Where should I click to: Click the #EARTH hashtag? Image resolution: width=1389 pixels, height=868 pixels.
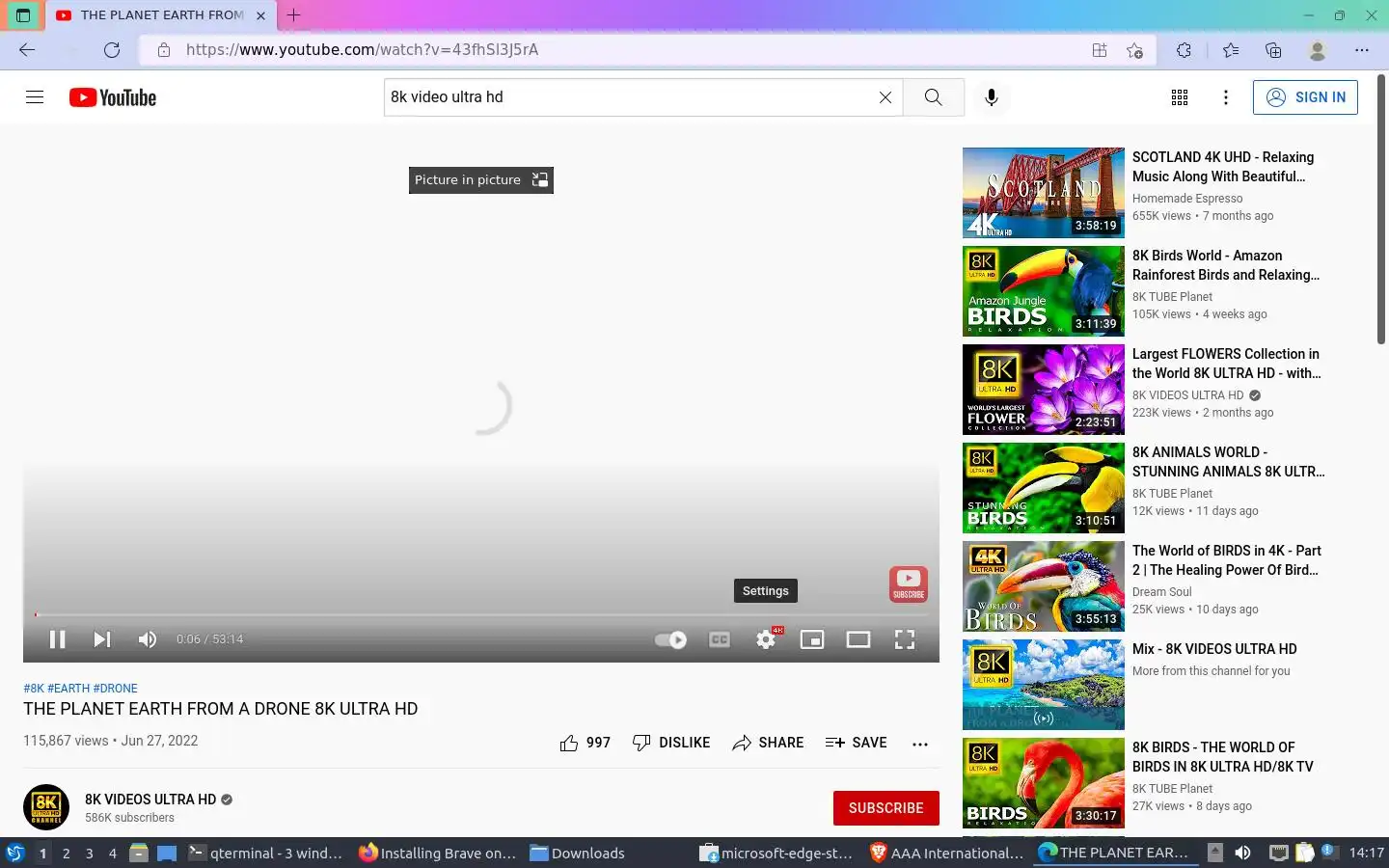click(x=68, y=689)
